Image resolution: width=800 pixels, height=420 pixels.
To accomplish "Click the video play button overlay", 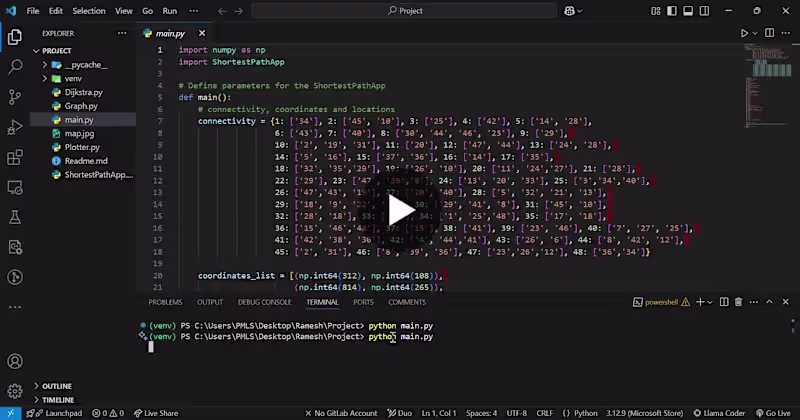I will (401, 210).
